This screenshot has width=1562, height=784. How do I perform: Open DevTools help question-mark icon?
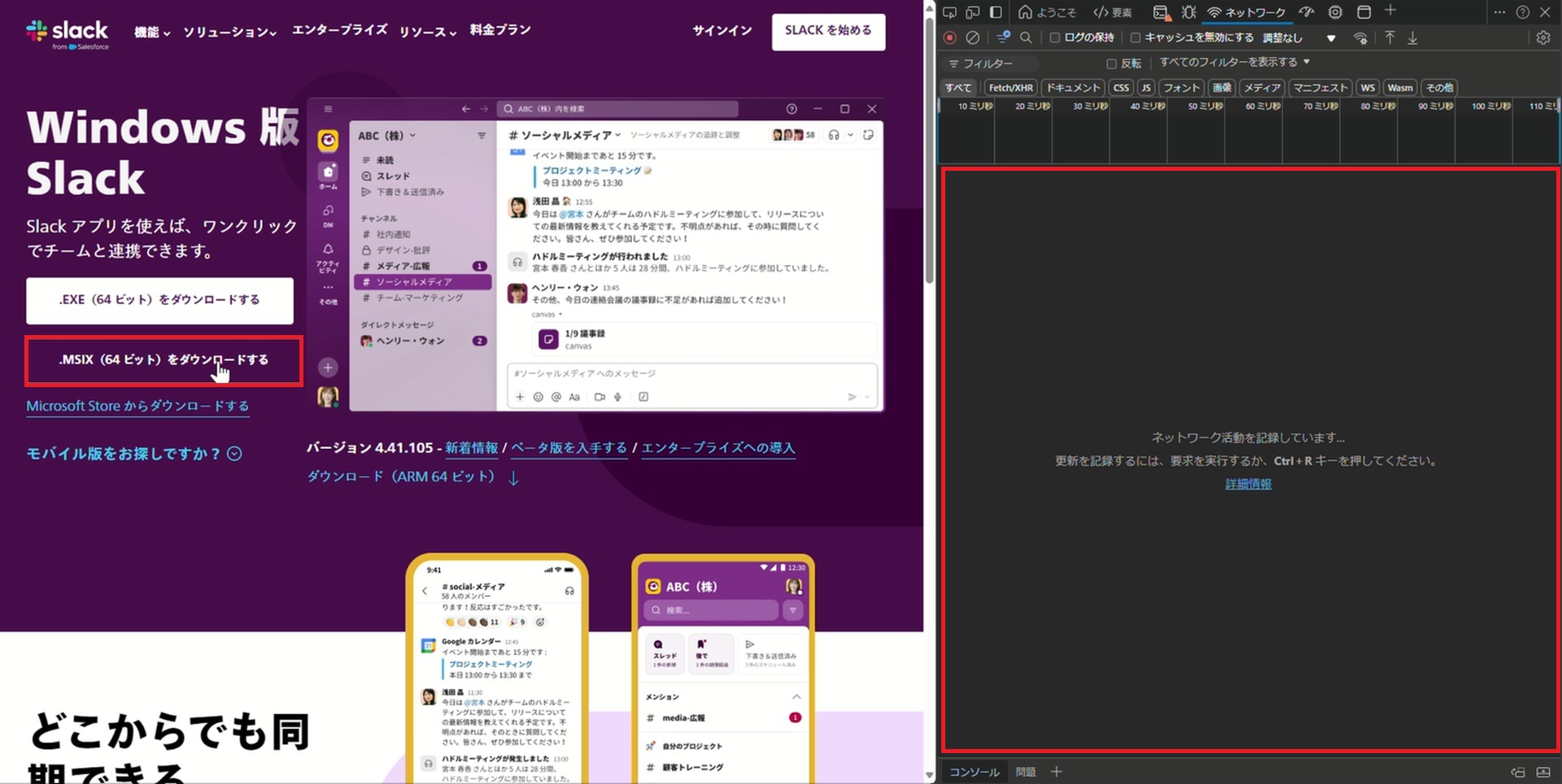tap(1523, 12)
